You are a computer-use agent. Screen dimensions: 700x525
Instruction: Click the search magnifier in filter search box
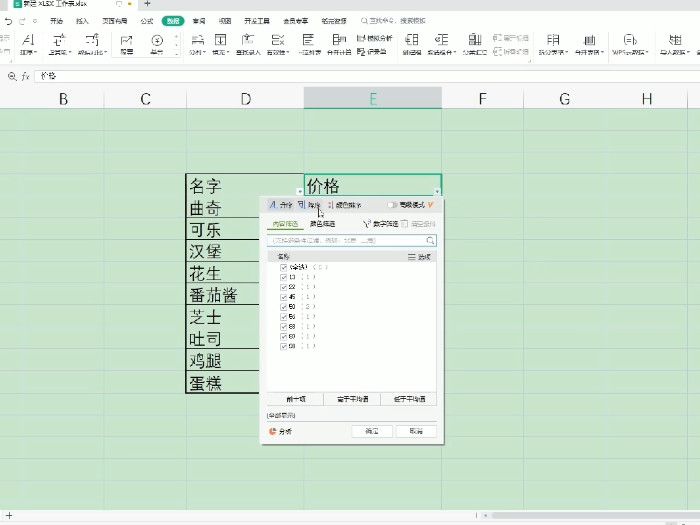(x=430, y=241)
